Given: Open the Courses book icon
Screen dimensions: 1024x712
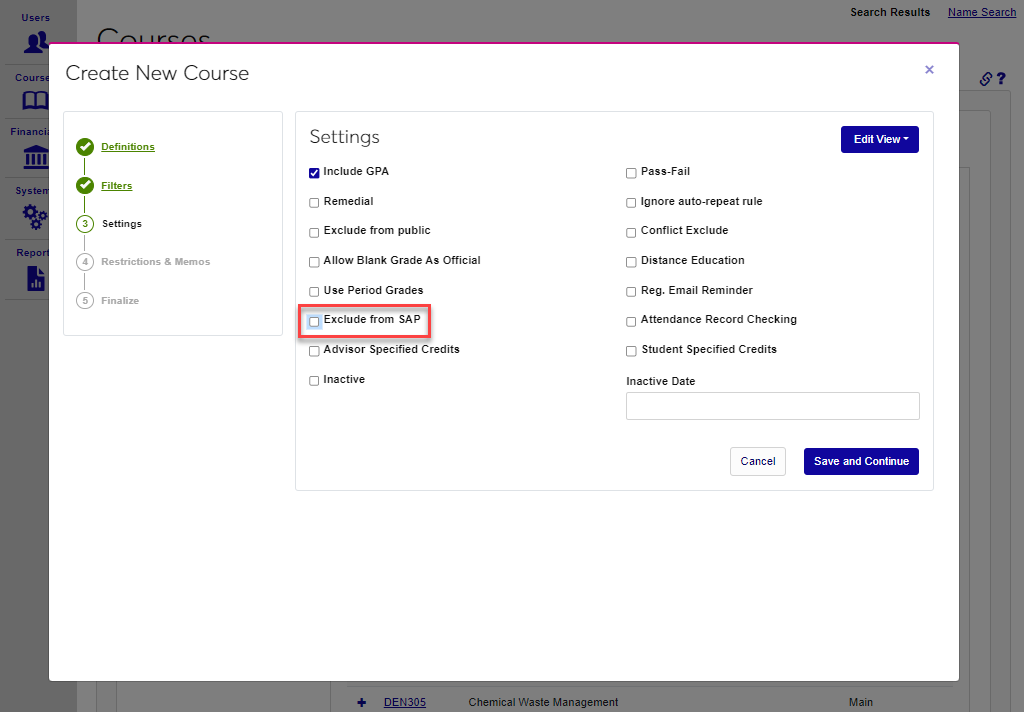Looking at the screenshot, I should click(36, 100).
